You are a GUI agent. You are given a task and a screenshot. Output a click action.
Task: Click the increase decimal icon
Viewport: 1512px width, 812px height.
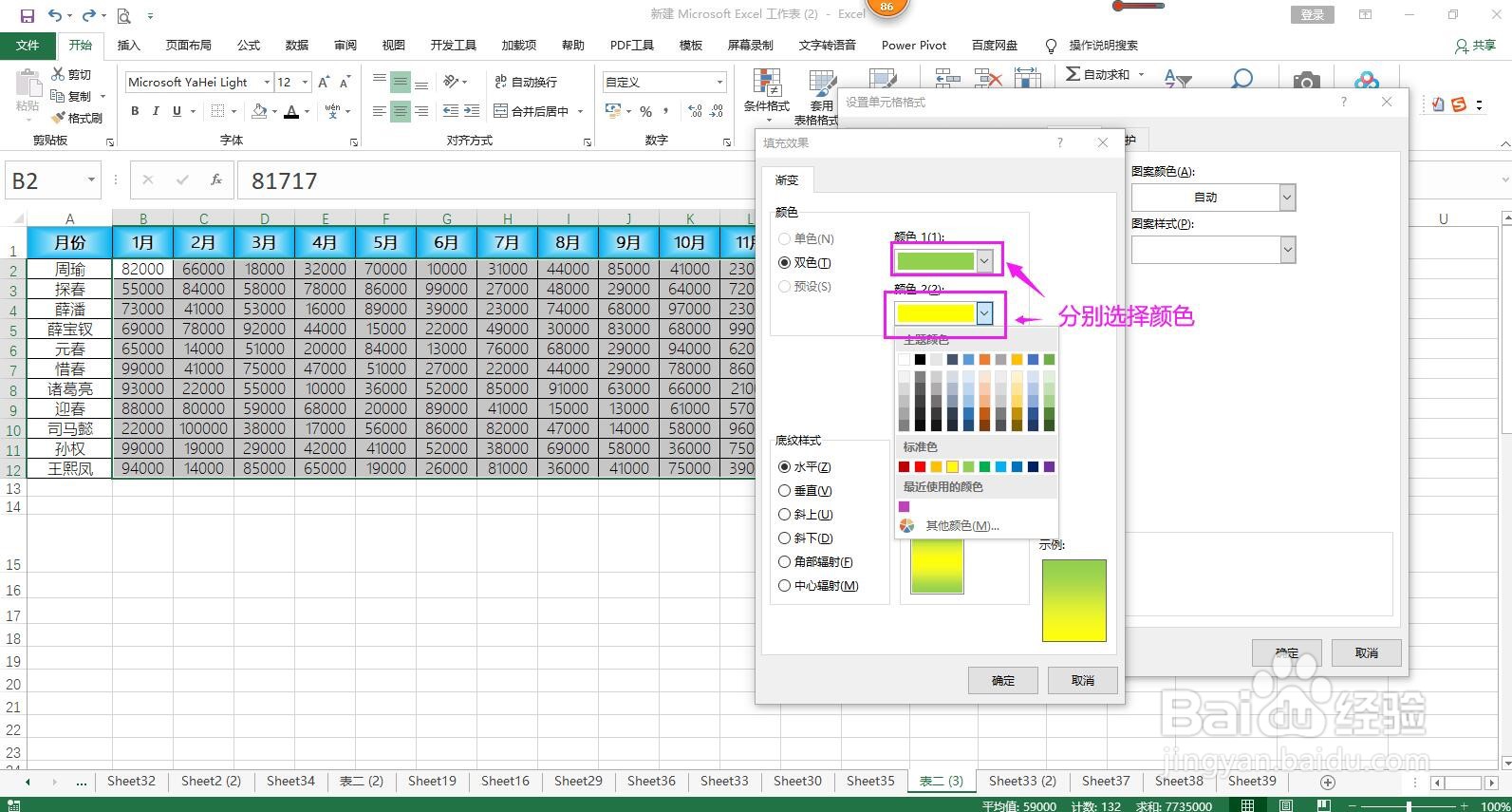pyautogui.click(x=695, y=111)
